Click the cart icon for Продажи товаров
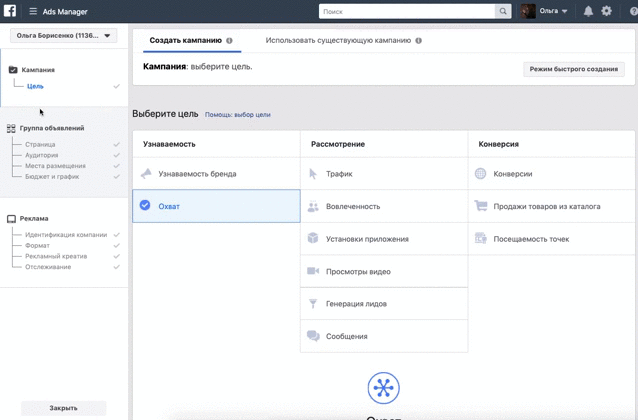The image size is (638, 420). [481, 206]
